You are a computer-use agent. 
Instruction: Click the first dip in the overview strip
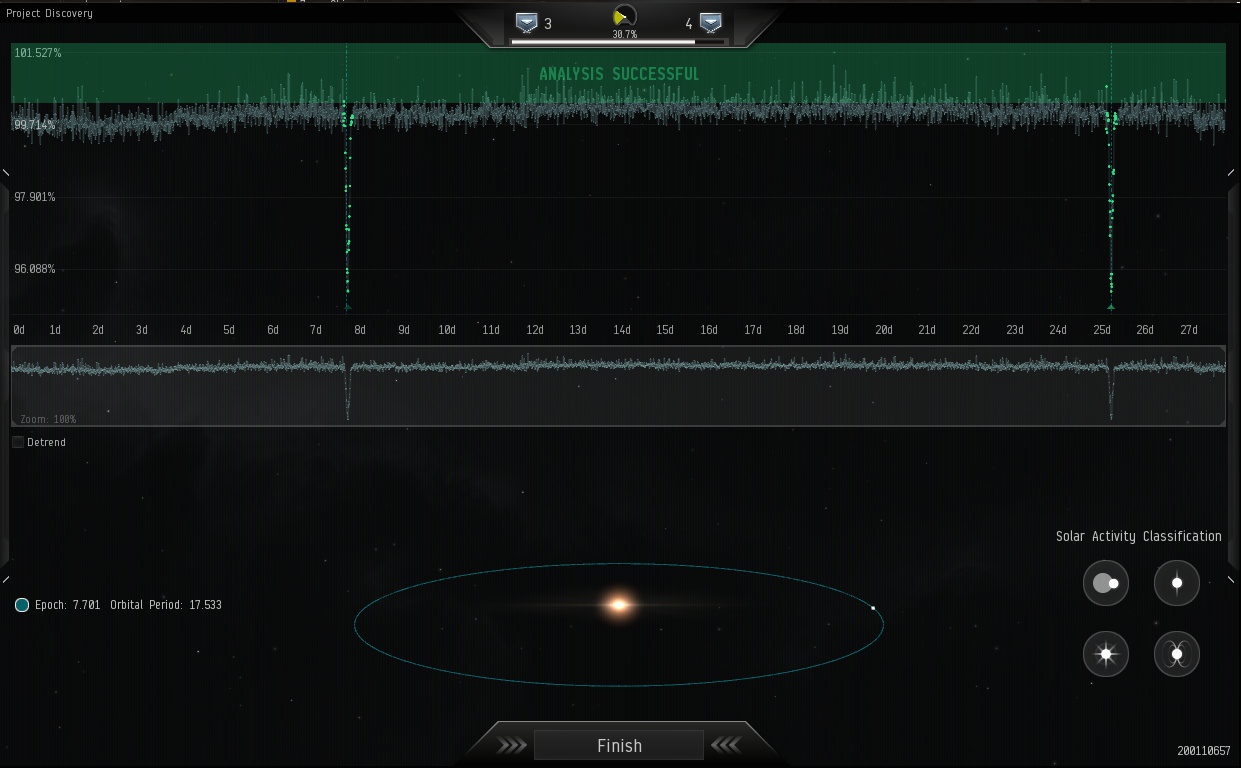[x=348, y=392]
